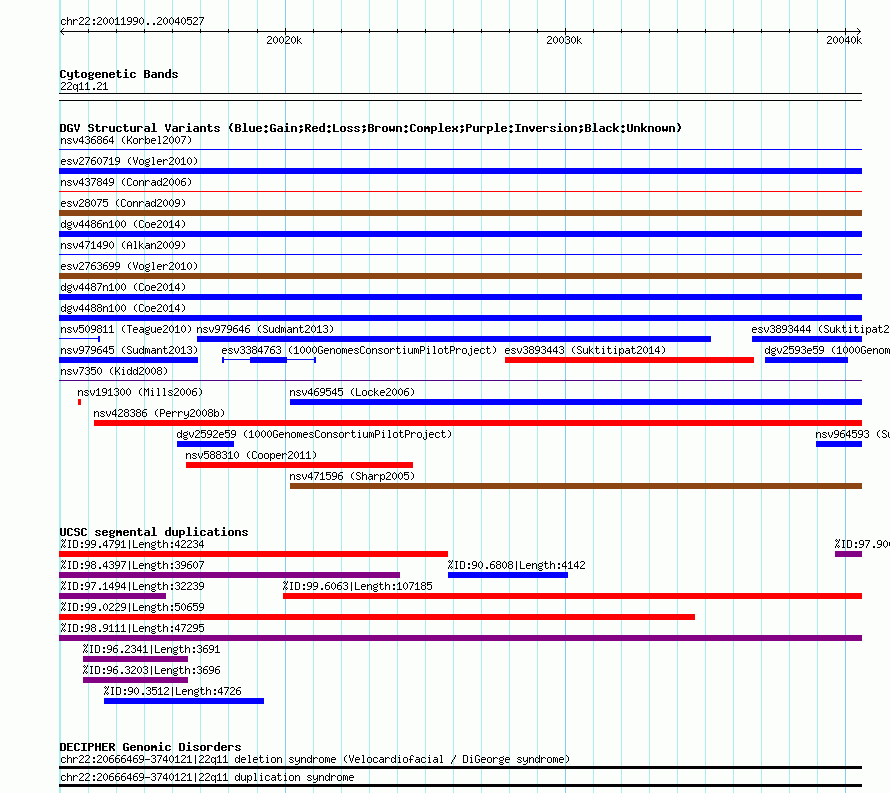The width and height of the screenshot is (890, 793).
Task: Select nsv979645 (Sudmant2013) blue bar
Action: coord(128,360)
